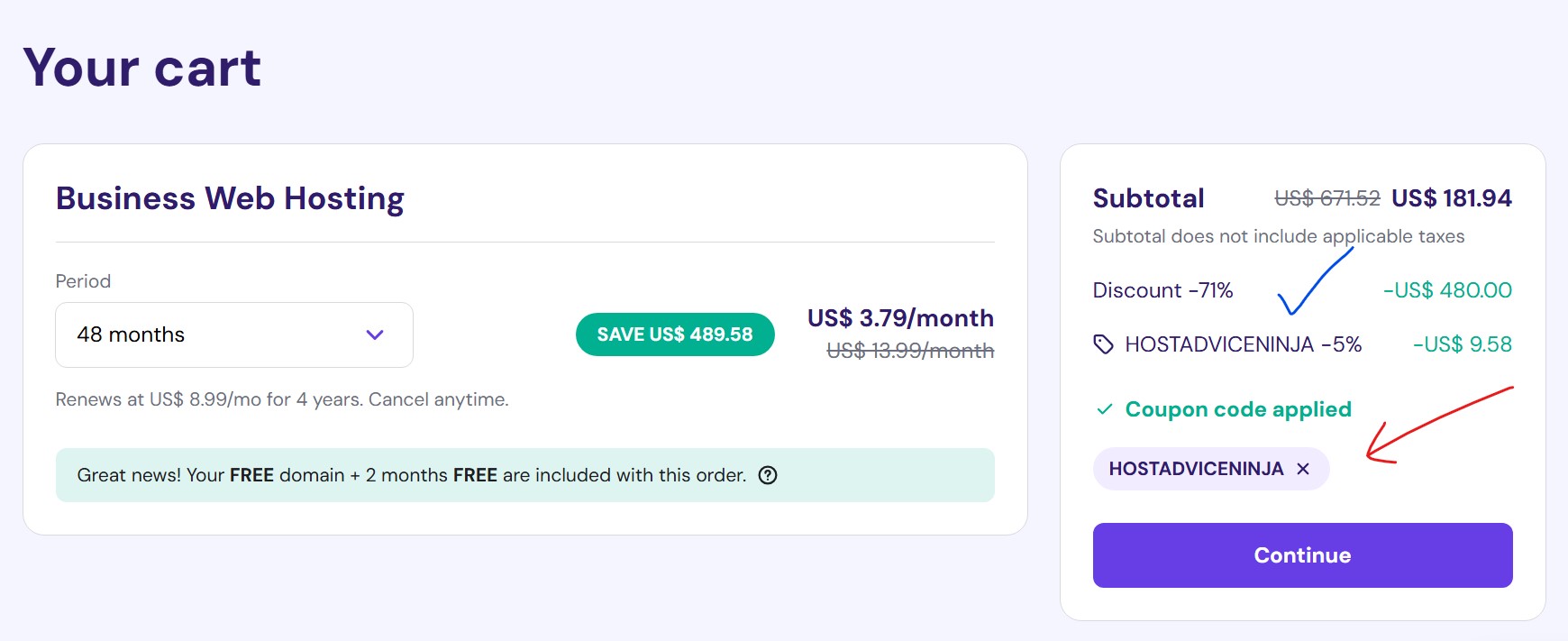Expand the billing period combo box
This screenshot has height=641, width=1568.
pos(233,334)
